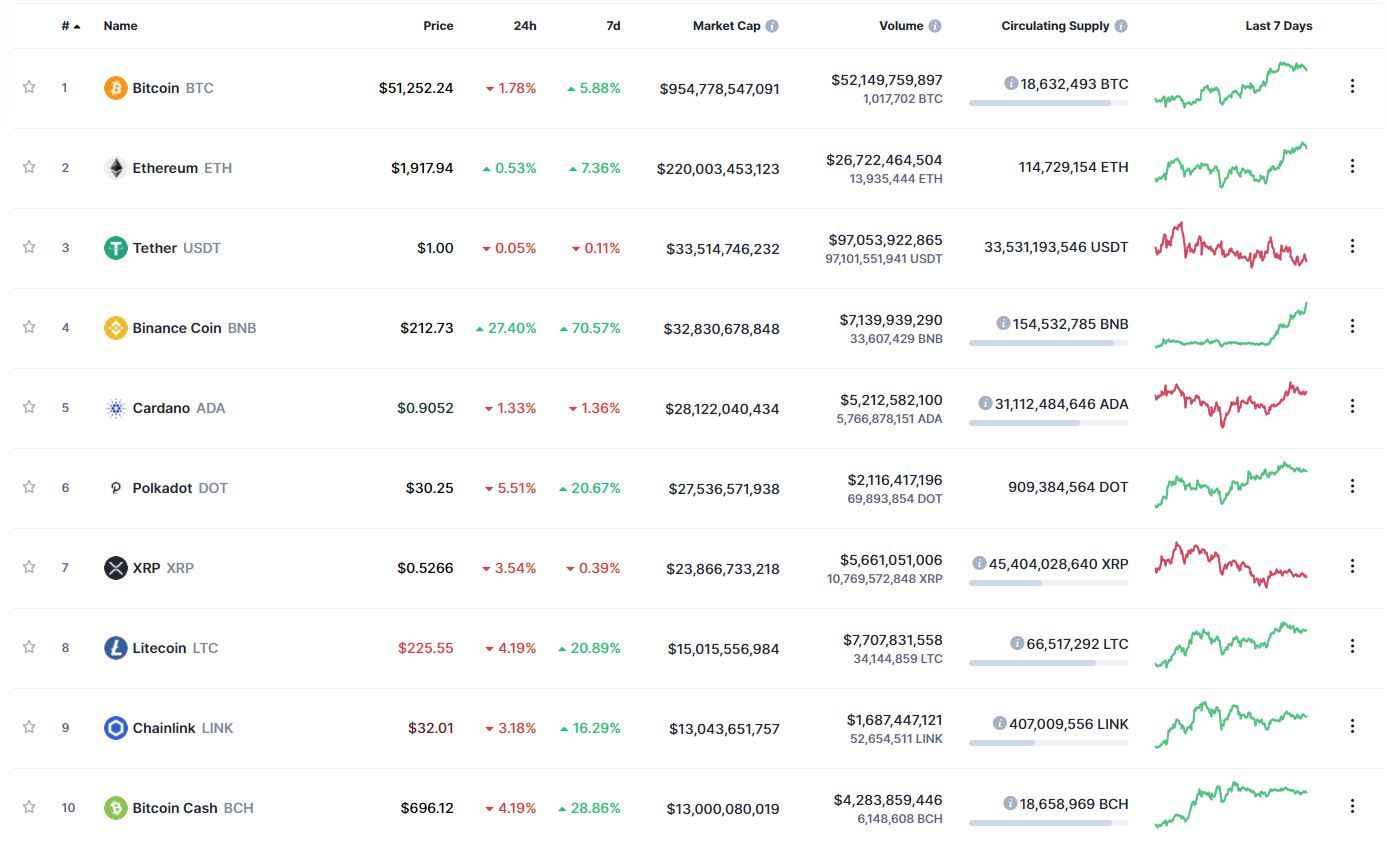
Task: Click the Litecoin coin logo icon
Action: pyautogui.click(x=116, y=648)
